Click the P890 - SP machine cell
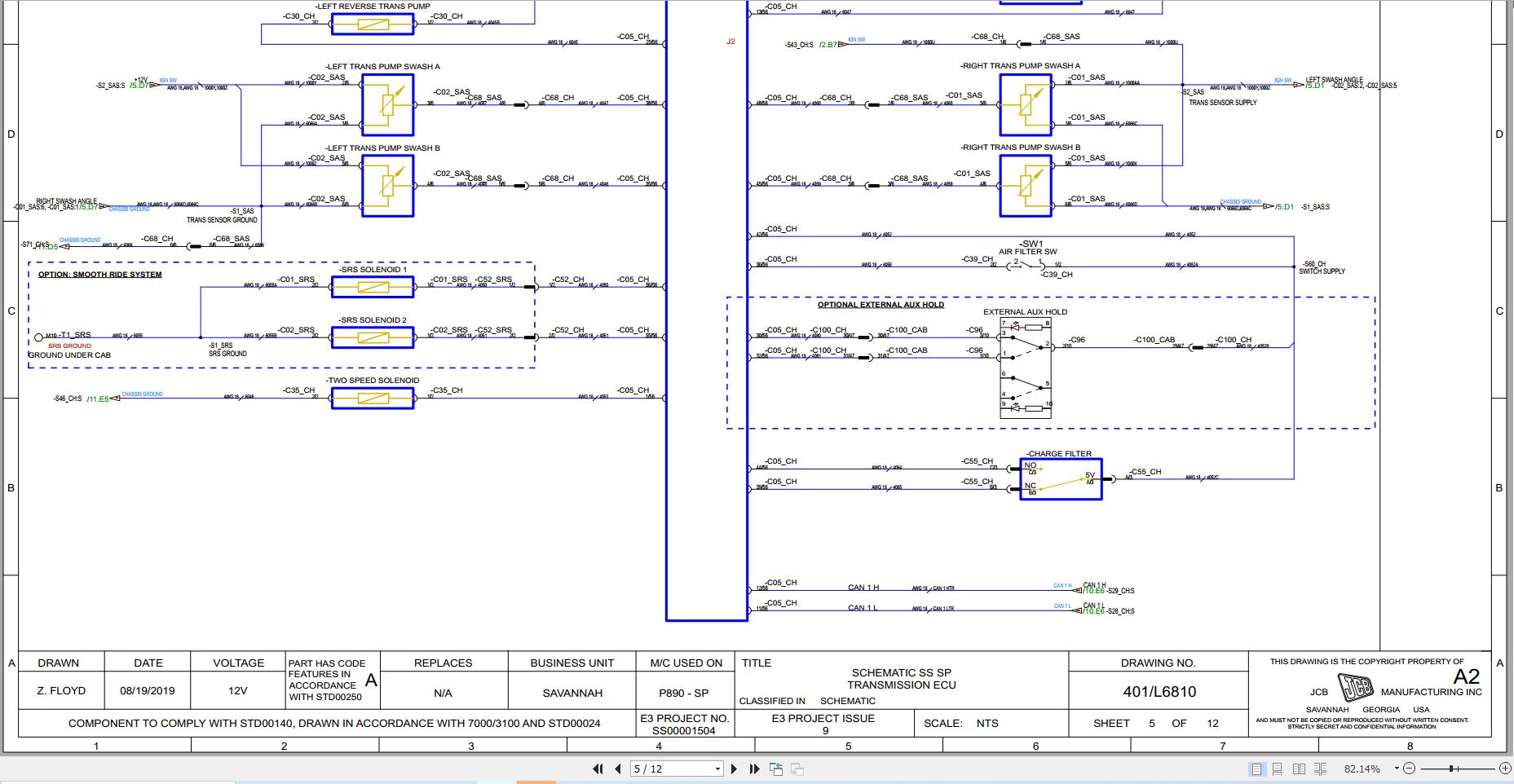The image size is (1514, 784). click(x=684, y=693)
